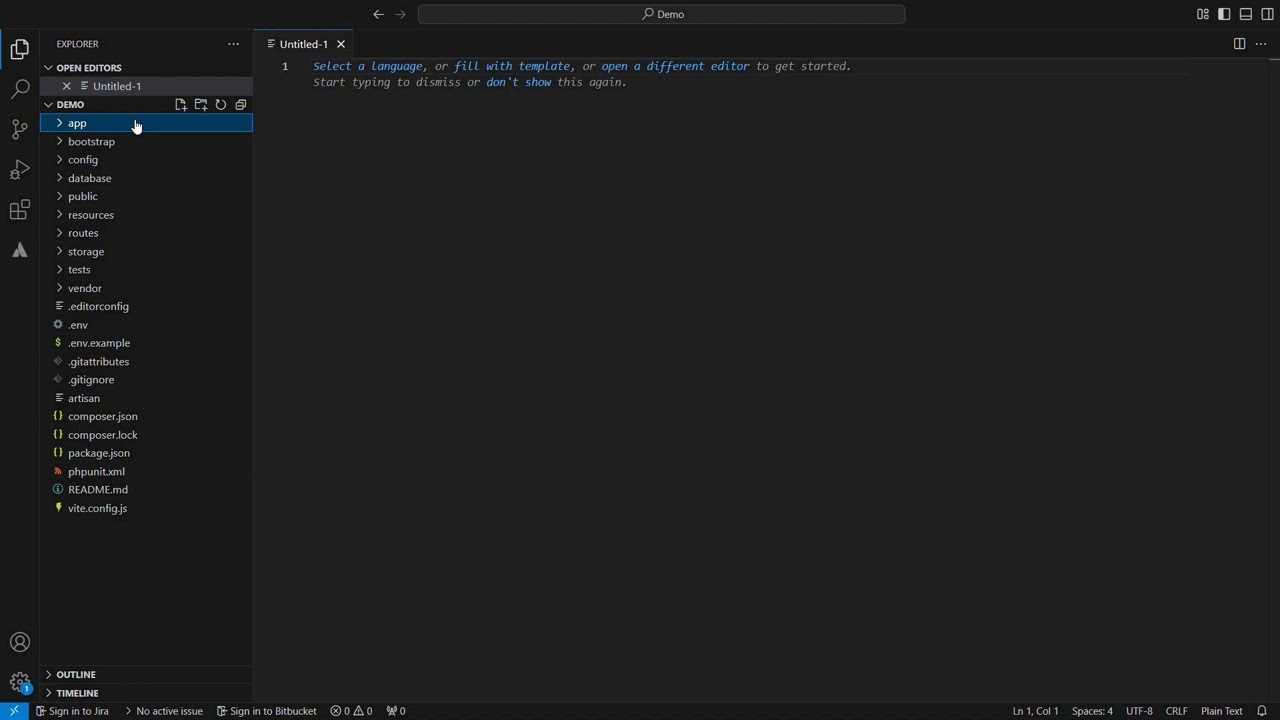Screen dimensions: 1280x720
Task: Click the Customize Layout icon
Action: tap(1203, 14)
